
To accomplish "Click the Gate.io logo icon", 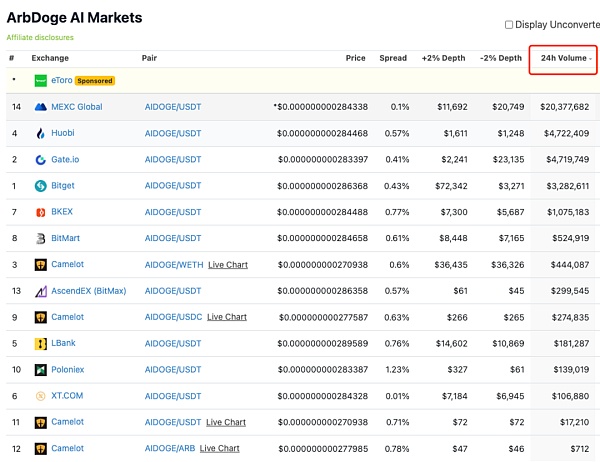I will pyautogui.click(x=41, y=159).
